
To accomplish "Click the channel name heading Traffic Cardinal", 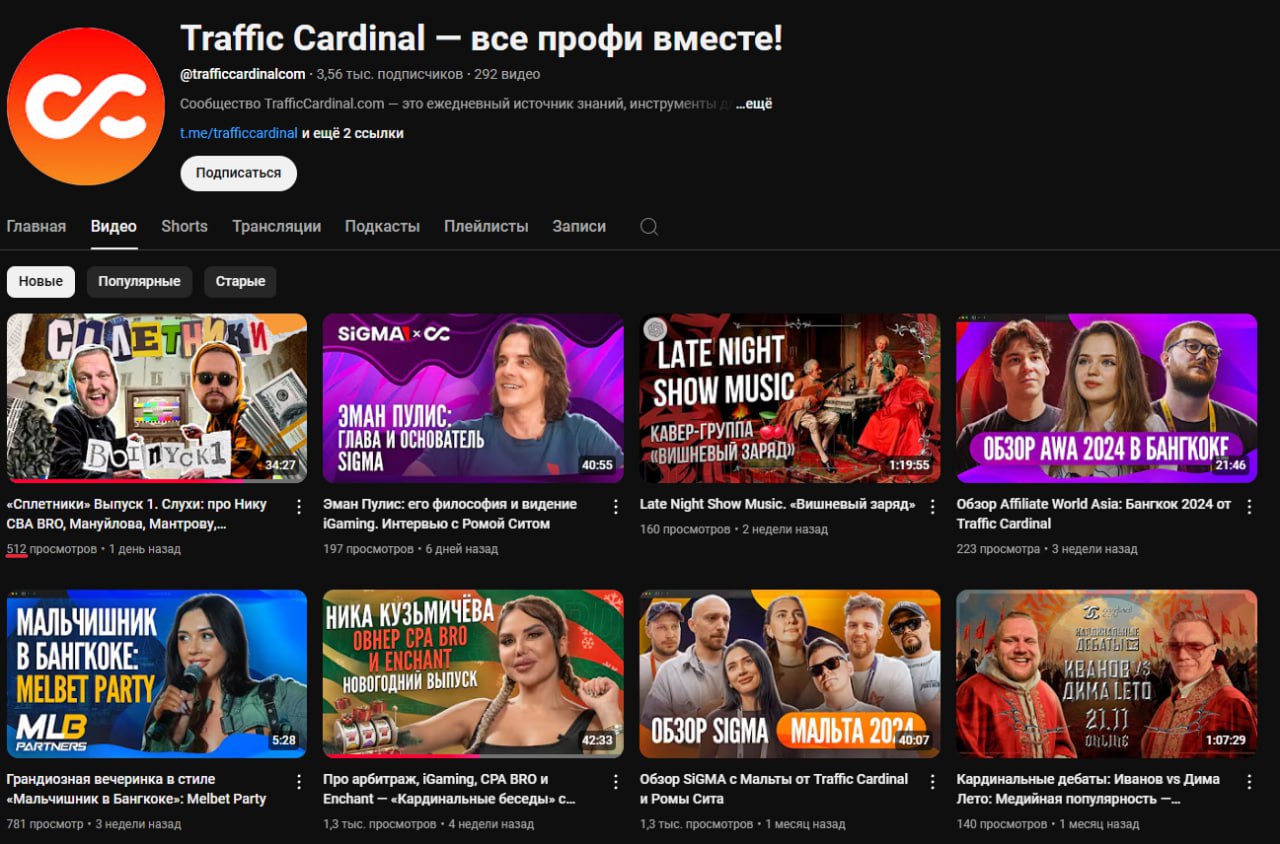I will [481, 38].
